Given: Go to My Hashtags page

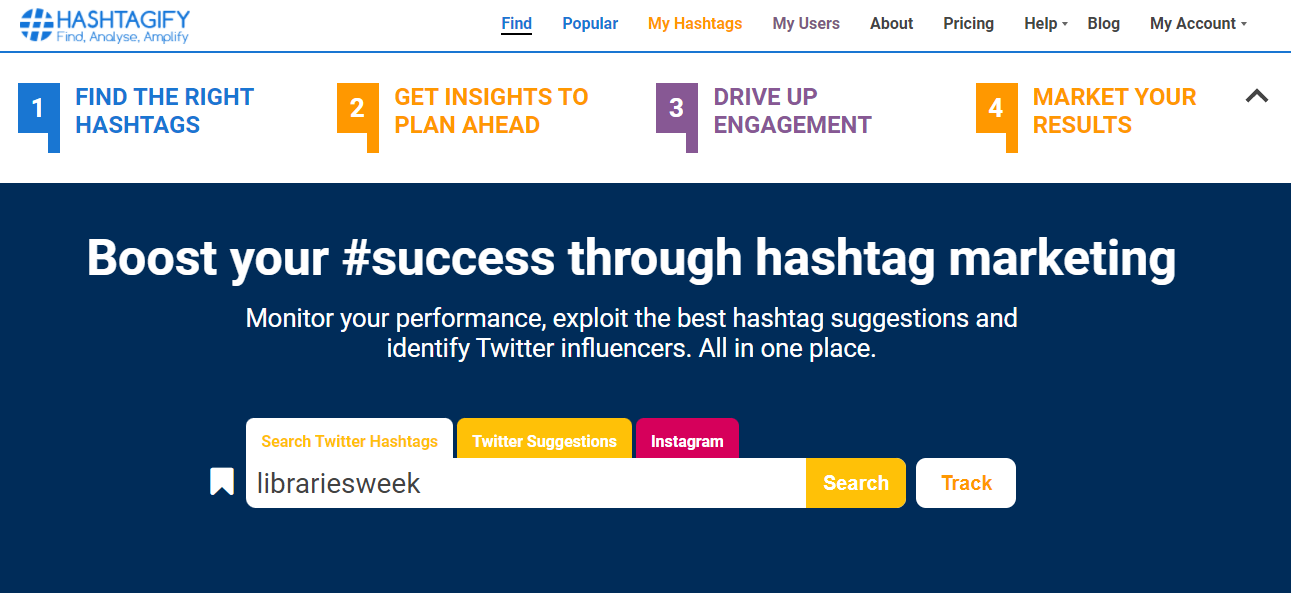Looking at the screenshot, I should [695, 24].
